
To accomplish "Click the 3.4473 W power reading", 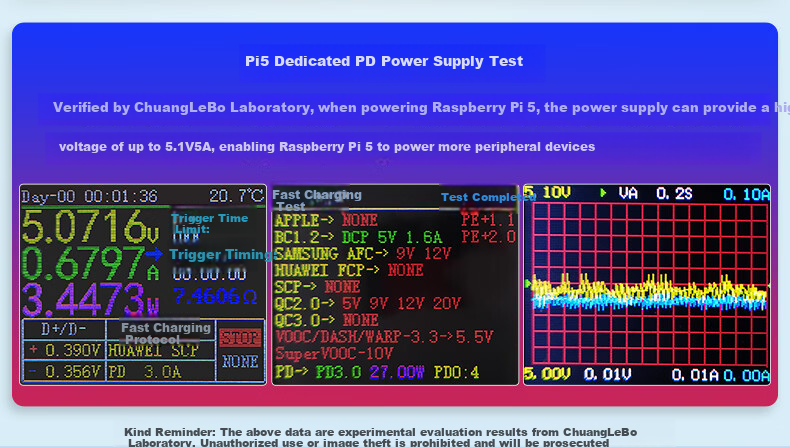I will point(91,300).
